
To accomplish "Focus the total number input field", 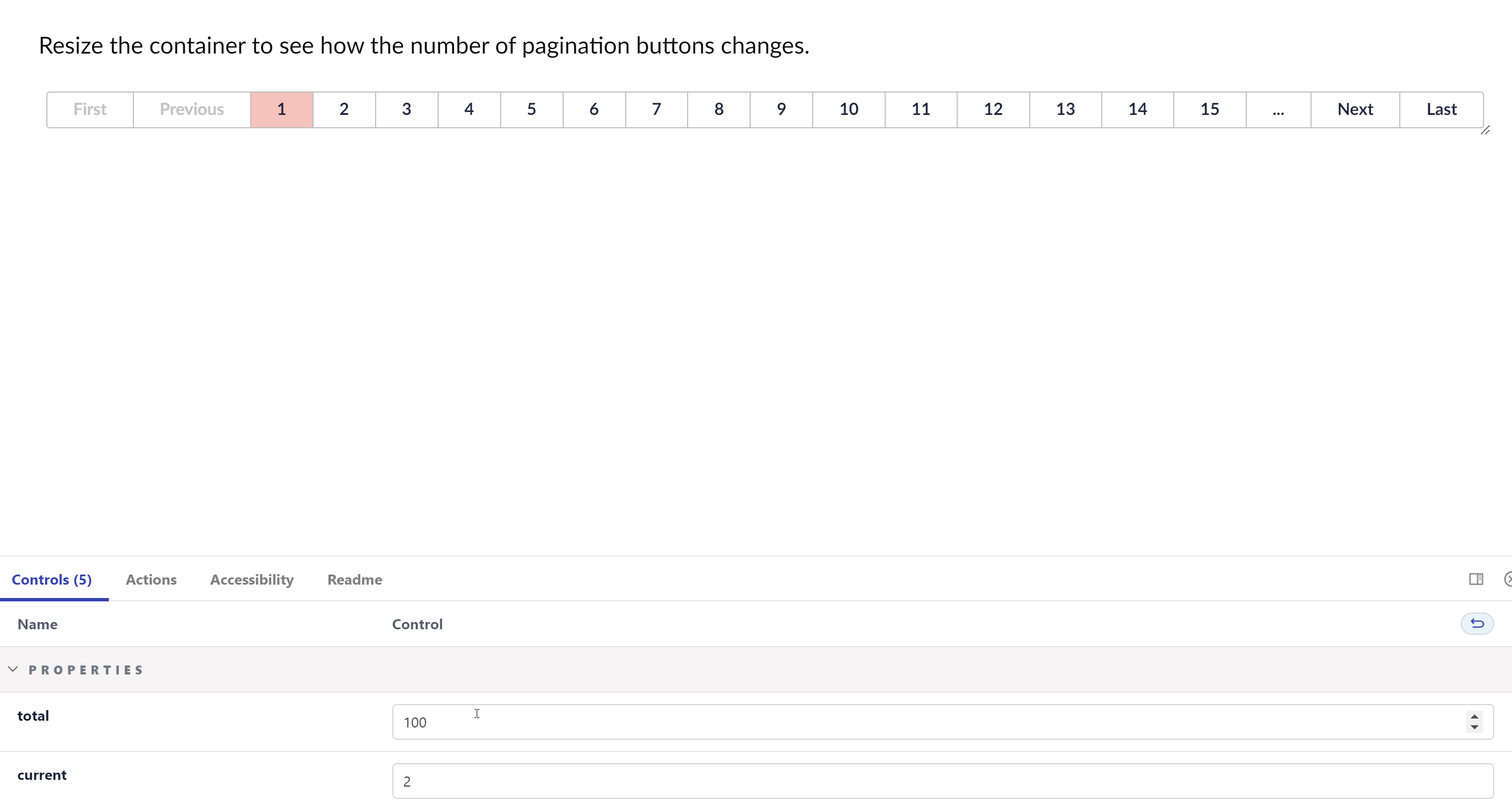I will tap(943, 722).
